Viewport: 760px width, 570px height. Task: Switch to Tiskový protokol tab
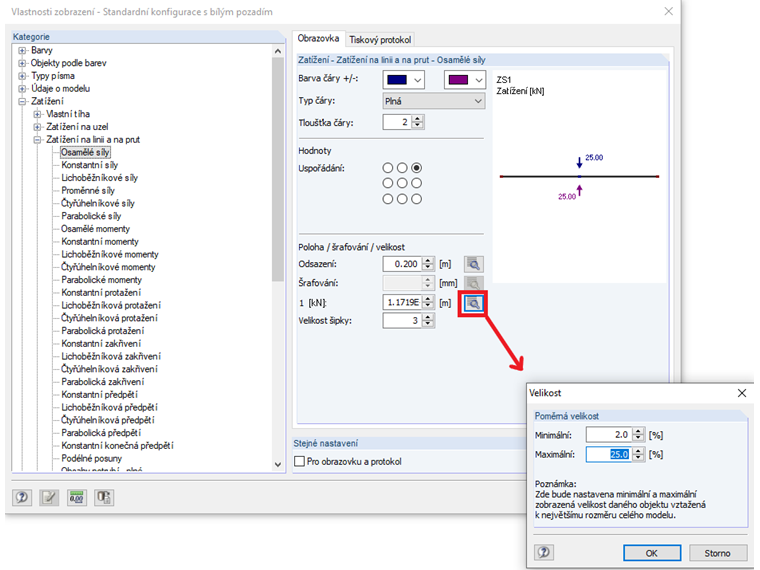(380, 40)
